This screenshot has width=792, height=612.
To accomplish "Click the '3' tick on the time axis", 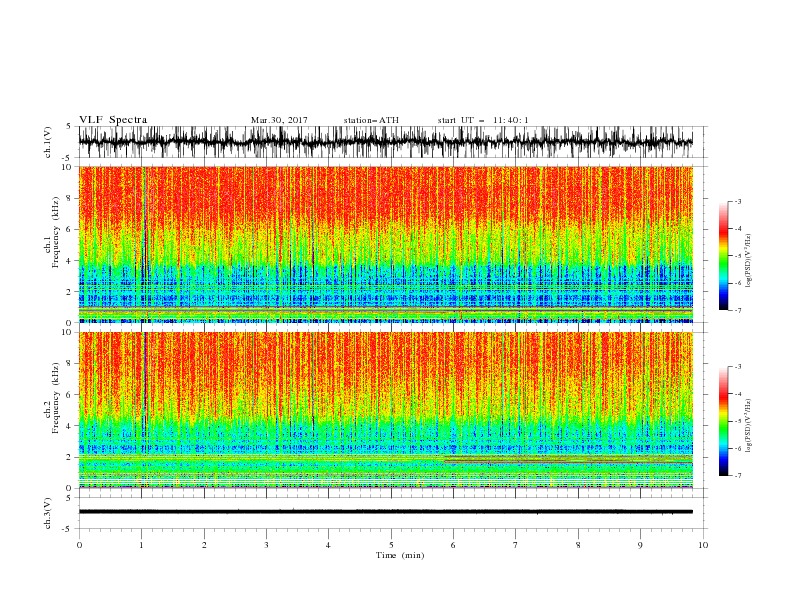I will pos(267,545).
